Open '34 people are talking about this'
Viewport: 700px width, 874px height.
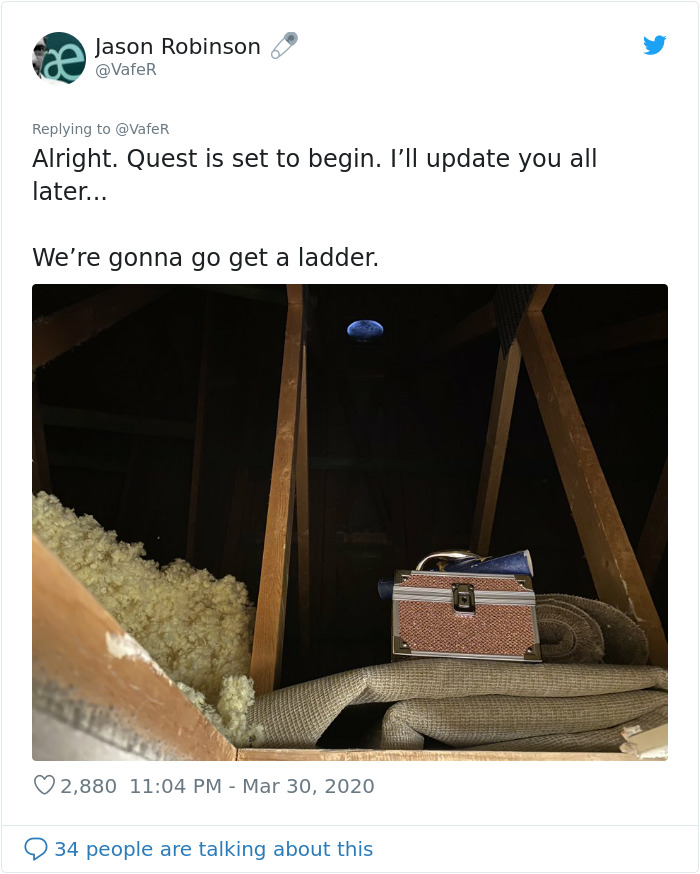point(213,849)
